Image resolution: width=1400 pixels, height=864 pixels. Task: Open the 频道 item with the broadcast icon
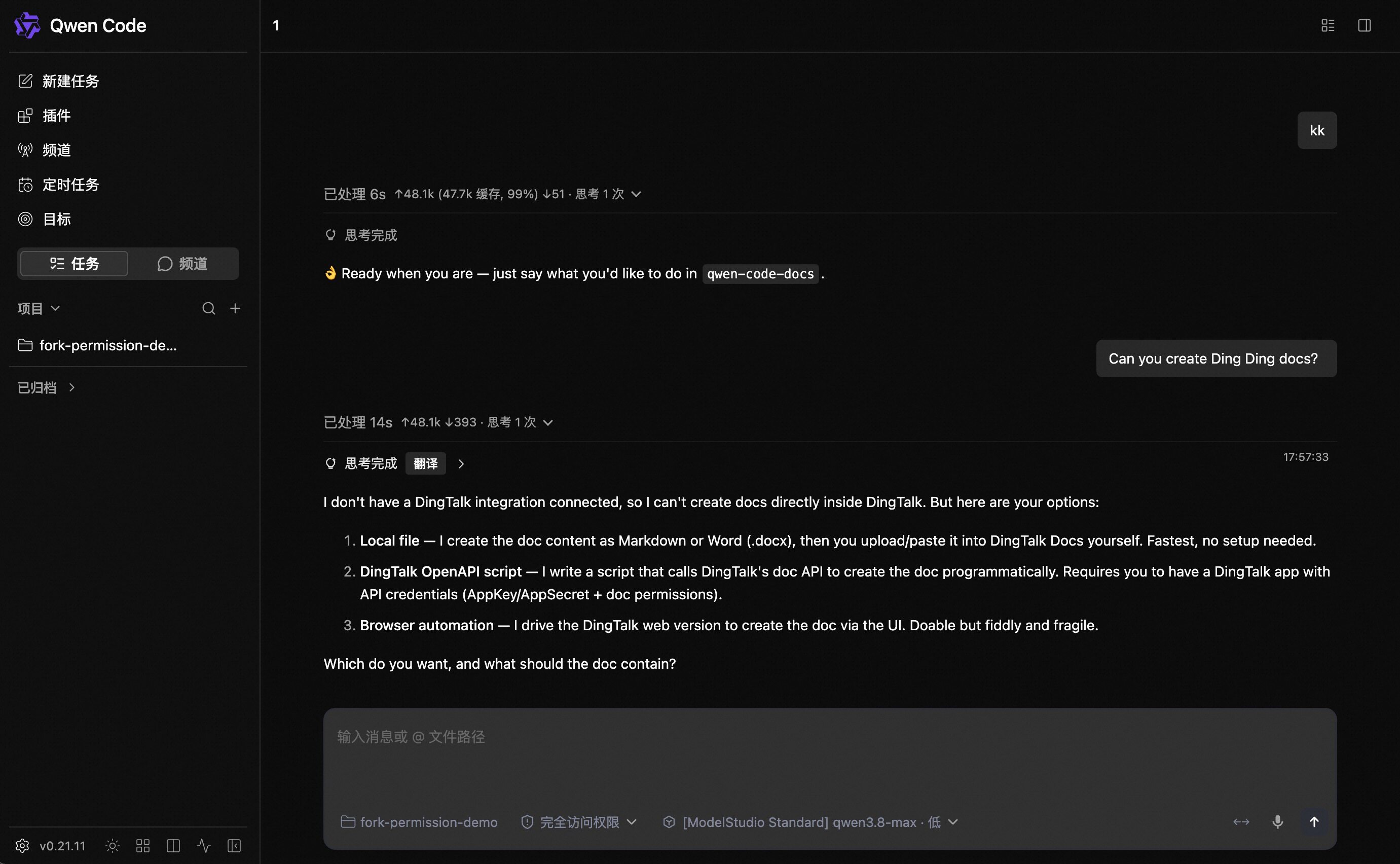128,150
